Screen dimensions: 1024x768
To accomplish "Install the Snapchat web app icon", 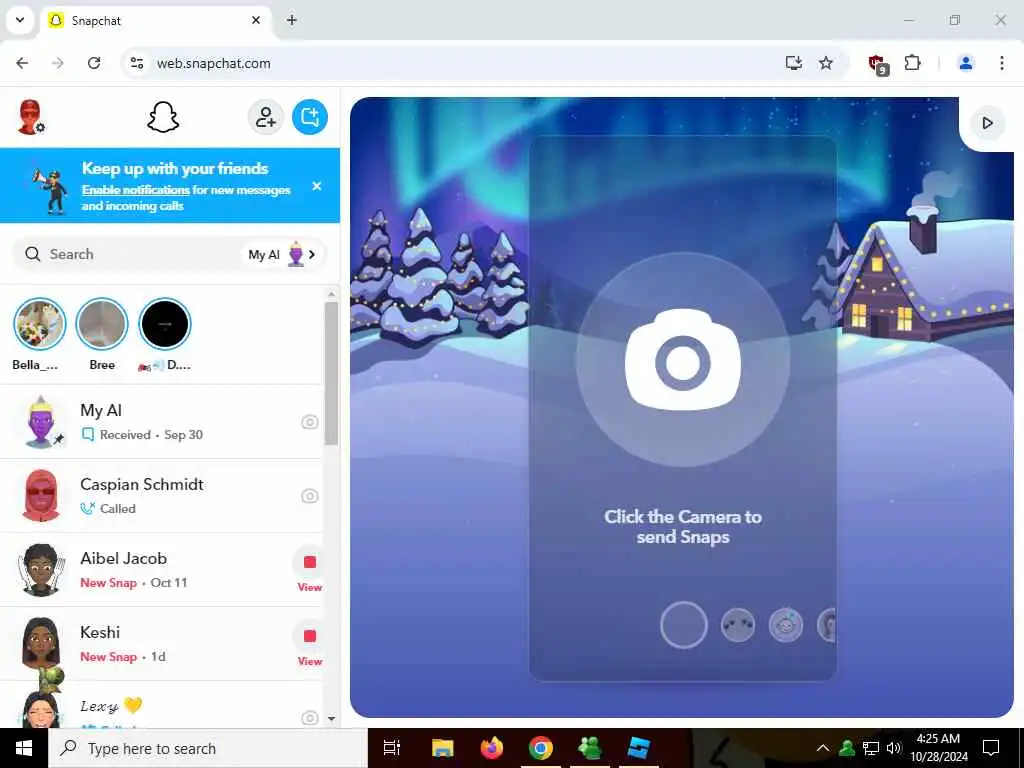I will [x=793, y=63].
